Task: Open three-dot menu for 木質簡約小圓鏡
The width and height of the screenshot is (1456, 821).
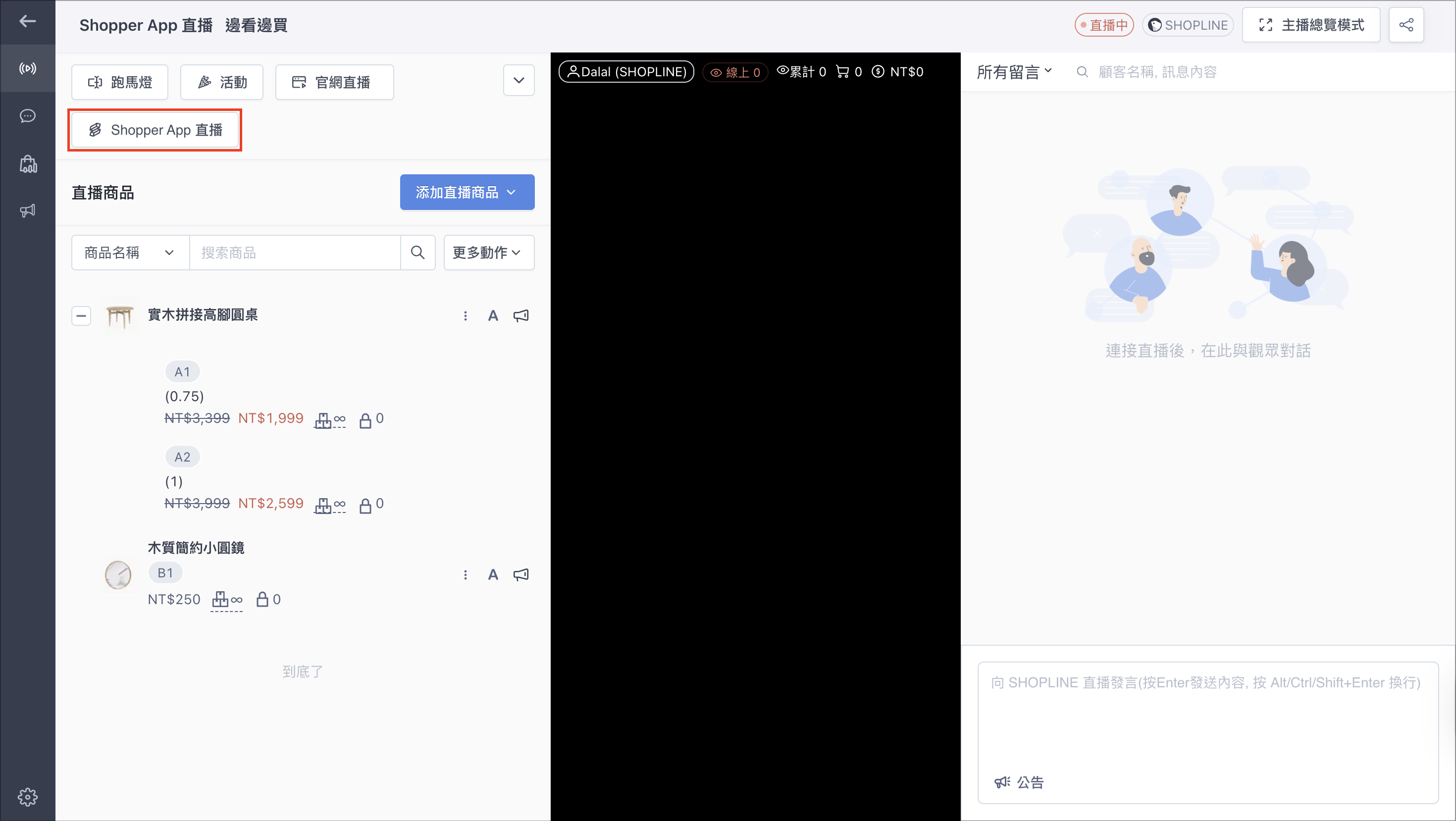Action: pyautogui.click(x=465, y=574)
